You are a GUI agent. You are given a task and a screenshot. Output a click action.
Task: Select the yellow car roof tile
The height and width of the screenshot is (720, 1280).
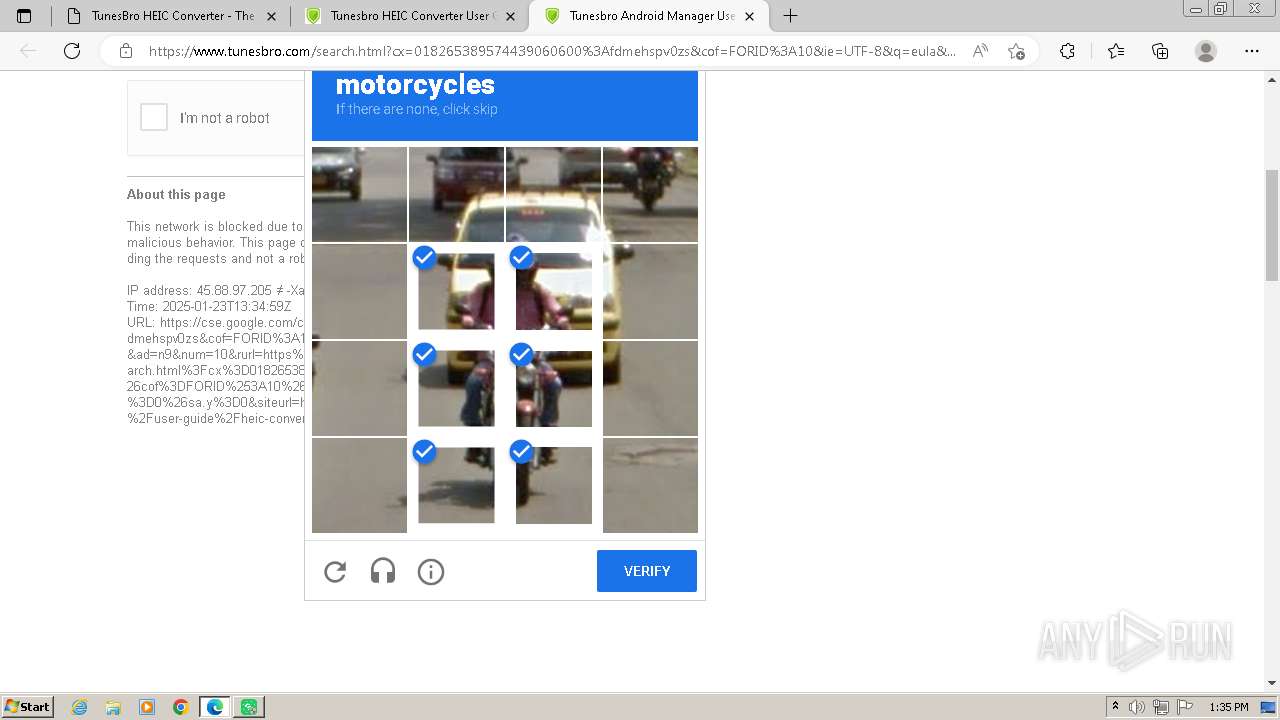(553, 194)
